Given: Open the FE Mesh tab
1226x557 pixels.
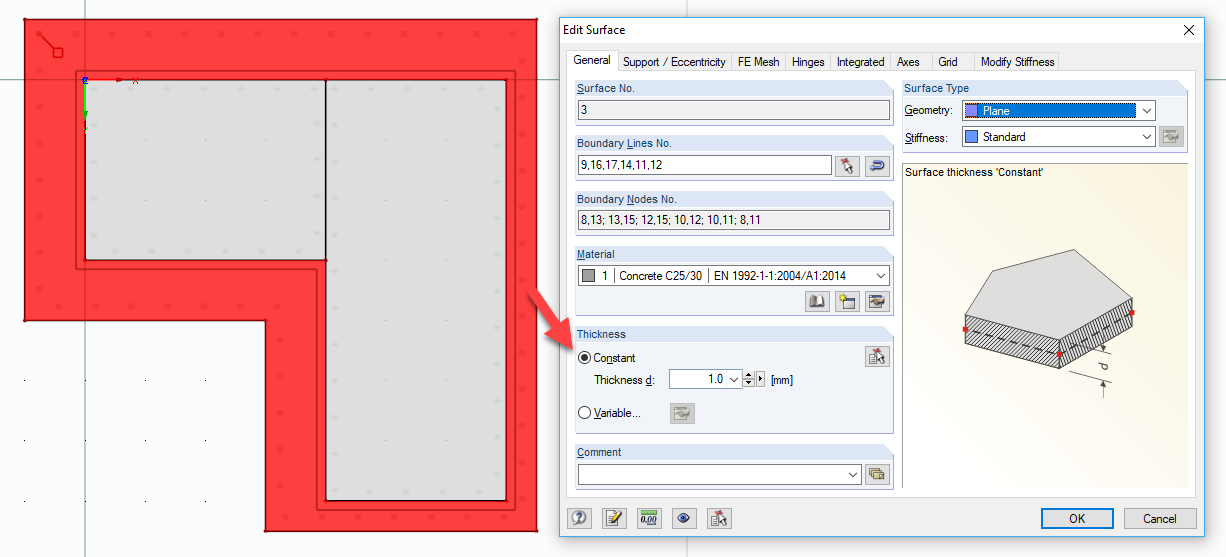Looking at the screenshot, I should (x=758, y=62).
